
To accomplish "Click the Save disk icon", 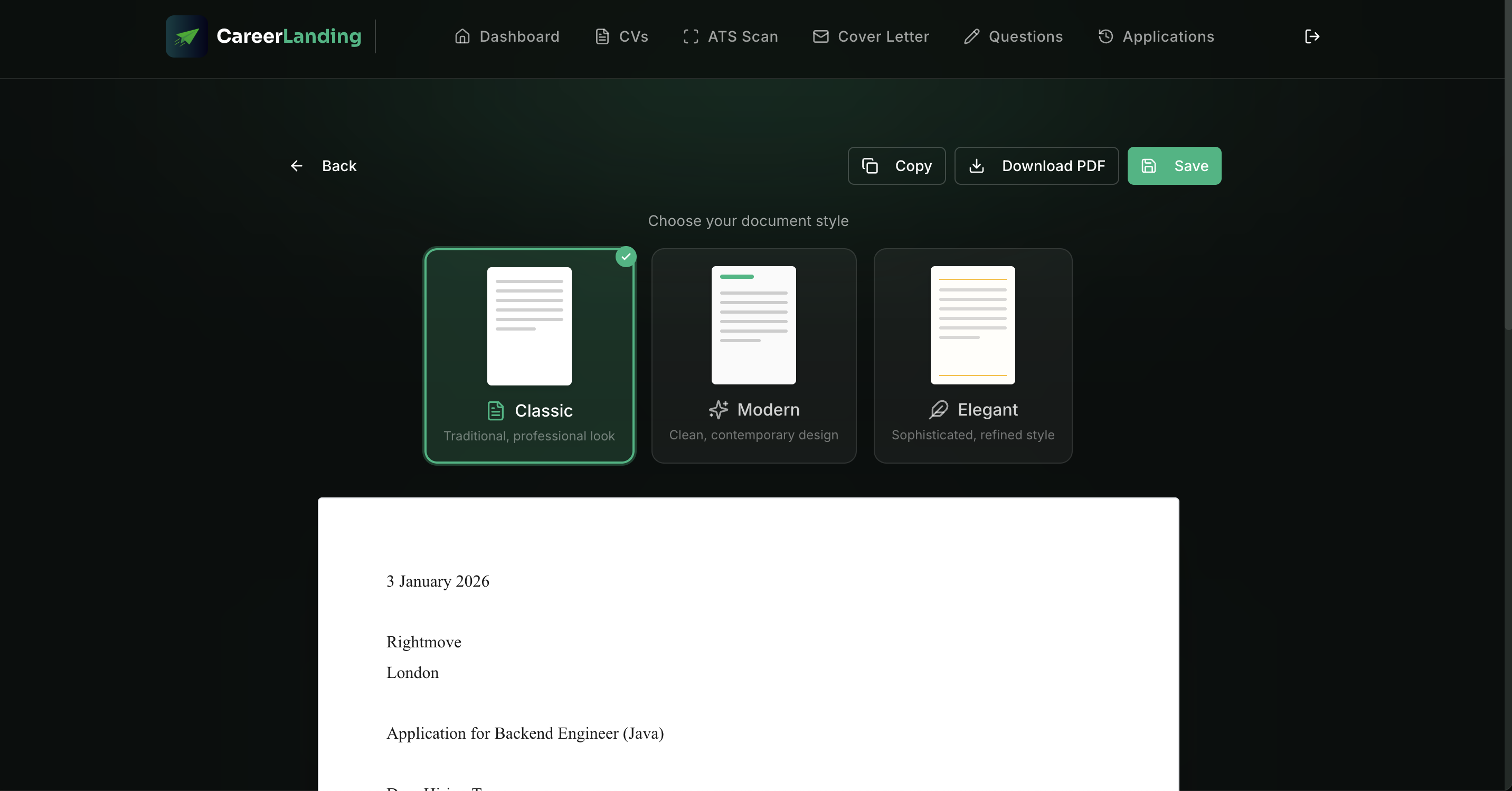I will (x=1148, y=166).
